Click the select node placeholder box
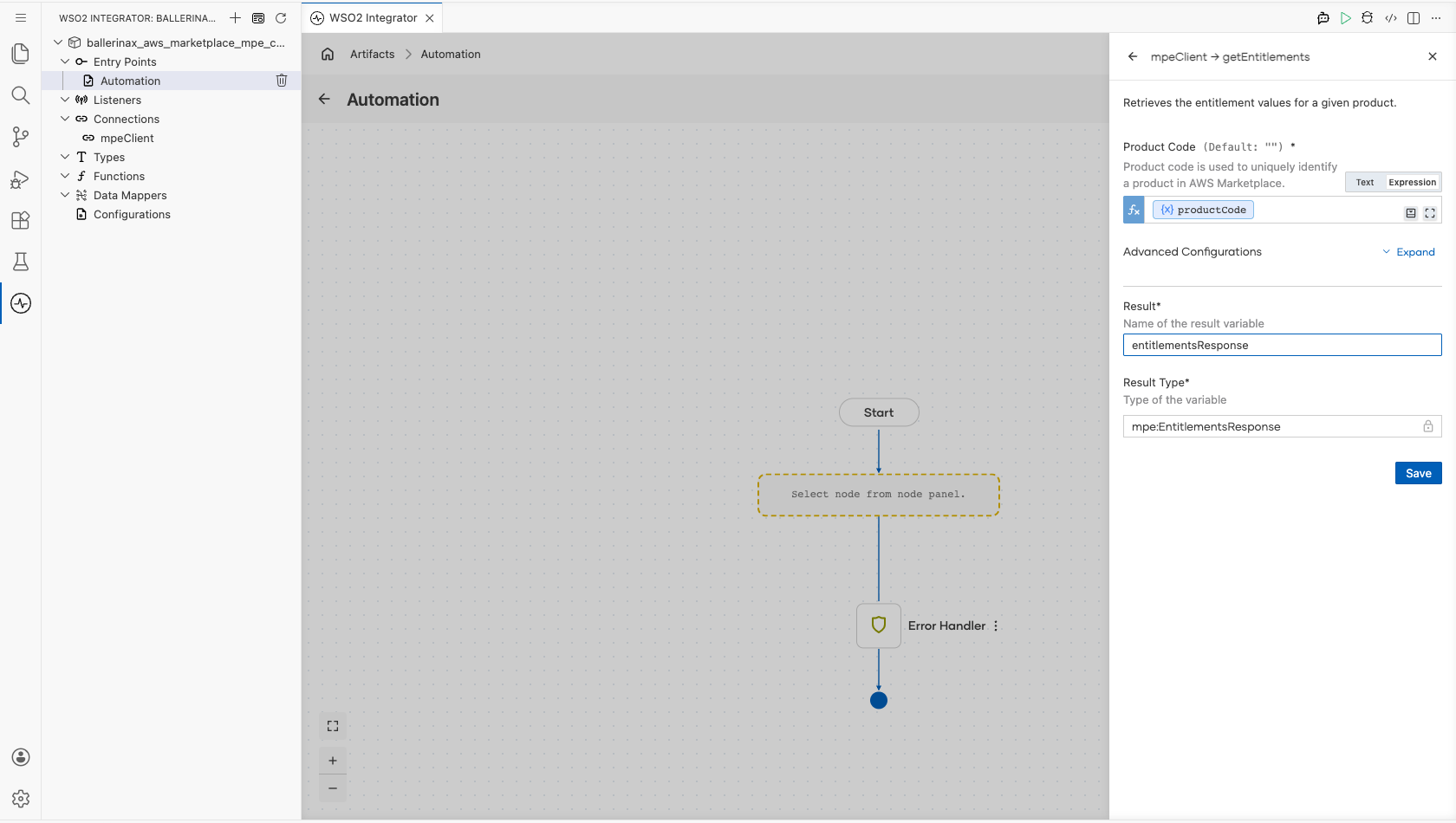Viewport: 1456px width, 823px height. point(879,495)
